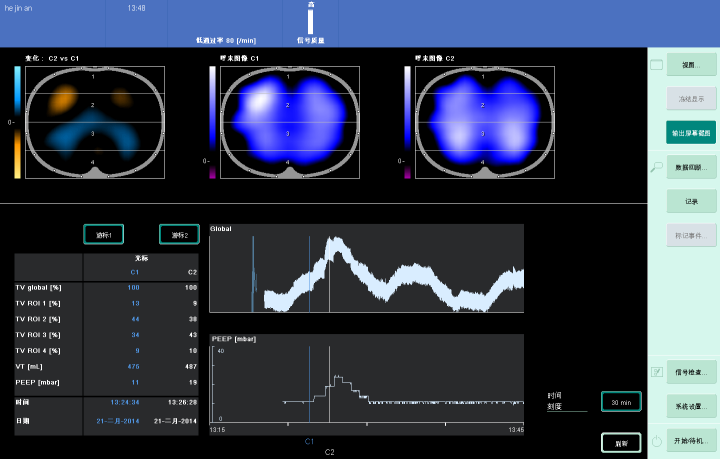
Task: Click the 'TV ROI 4 [%]' row label
Action: pos(38,351)
